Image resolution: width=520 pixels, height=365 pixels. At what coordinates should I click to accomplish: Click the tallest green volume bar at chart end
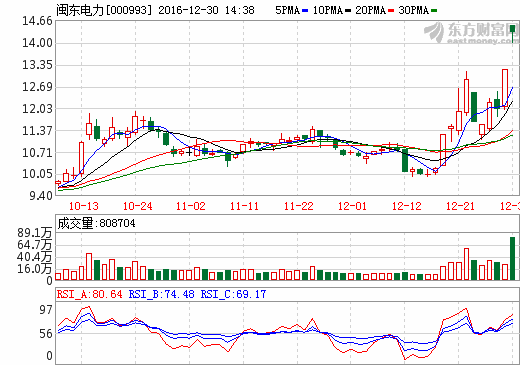click(x=513, y=258)
